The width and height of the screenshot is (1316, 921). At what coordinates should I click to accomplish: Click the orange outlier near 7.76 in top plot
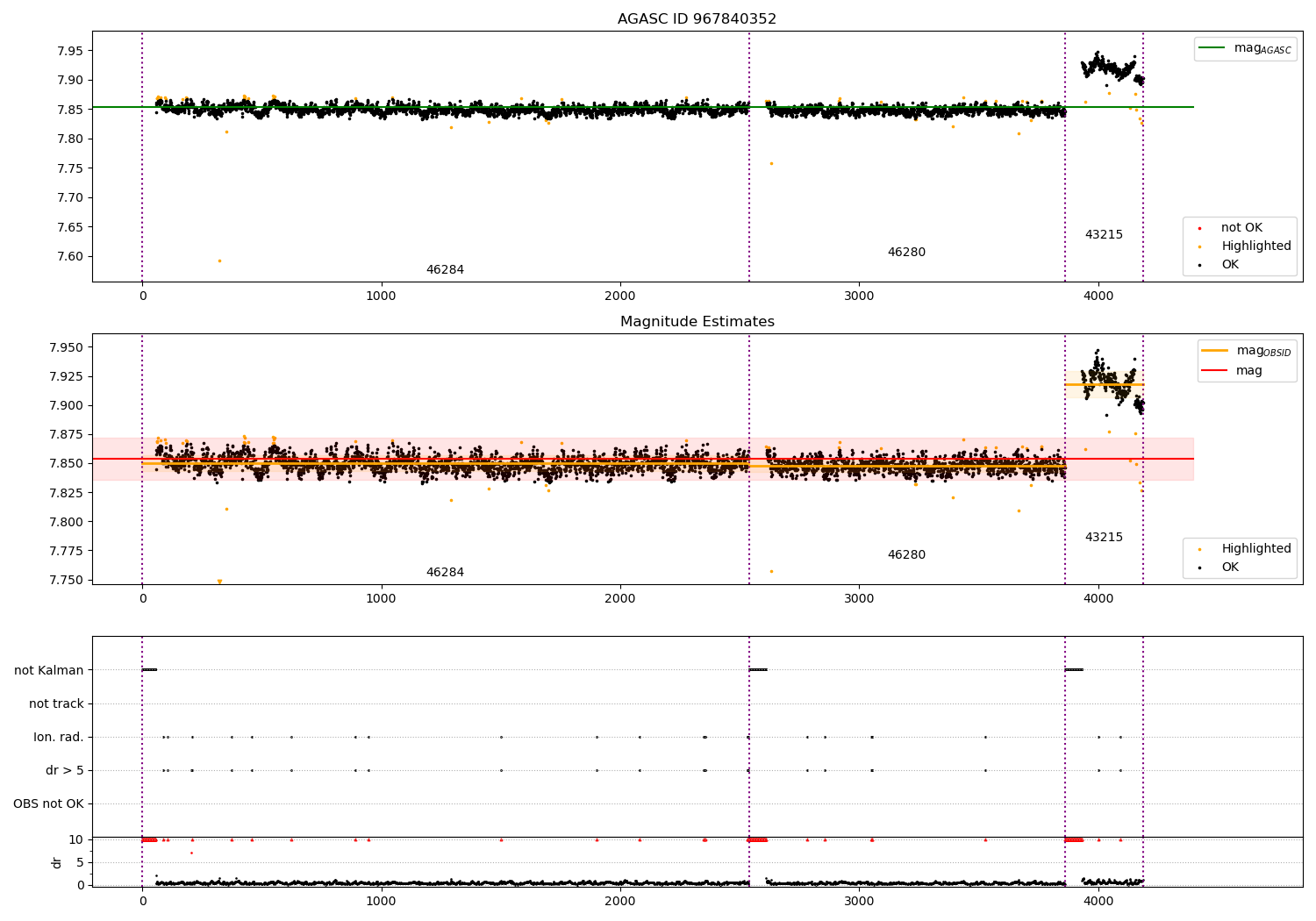[x=771, y=163]
